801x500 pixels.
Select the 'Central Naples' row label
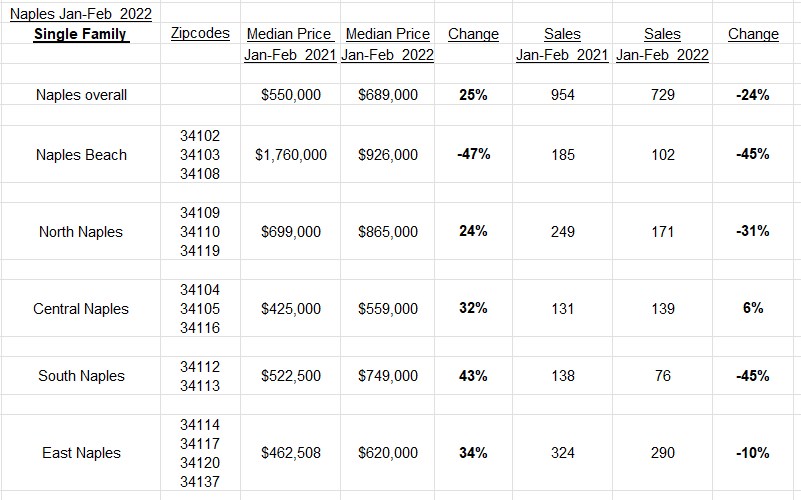coord(81,309)
